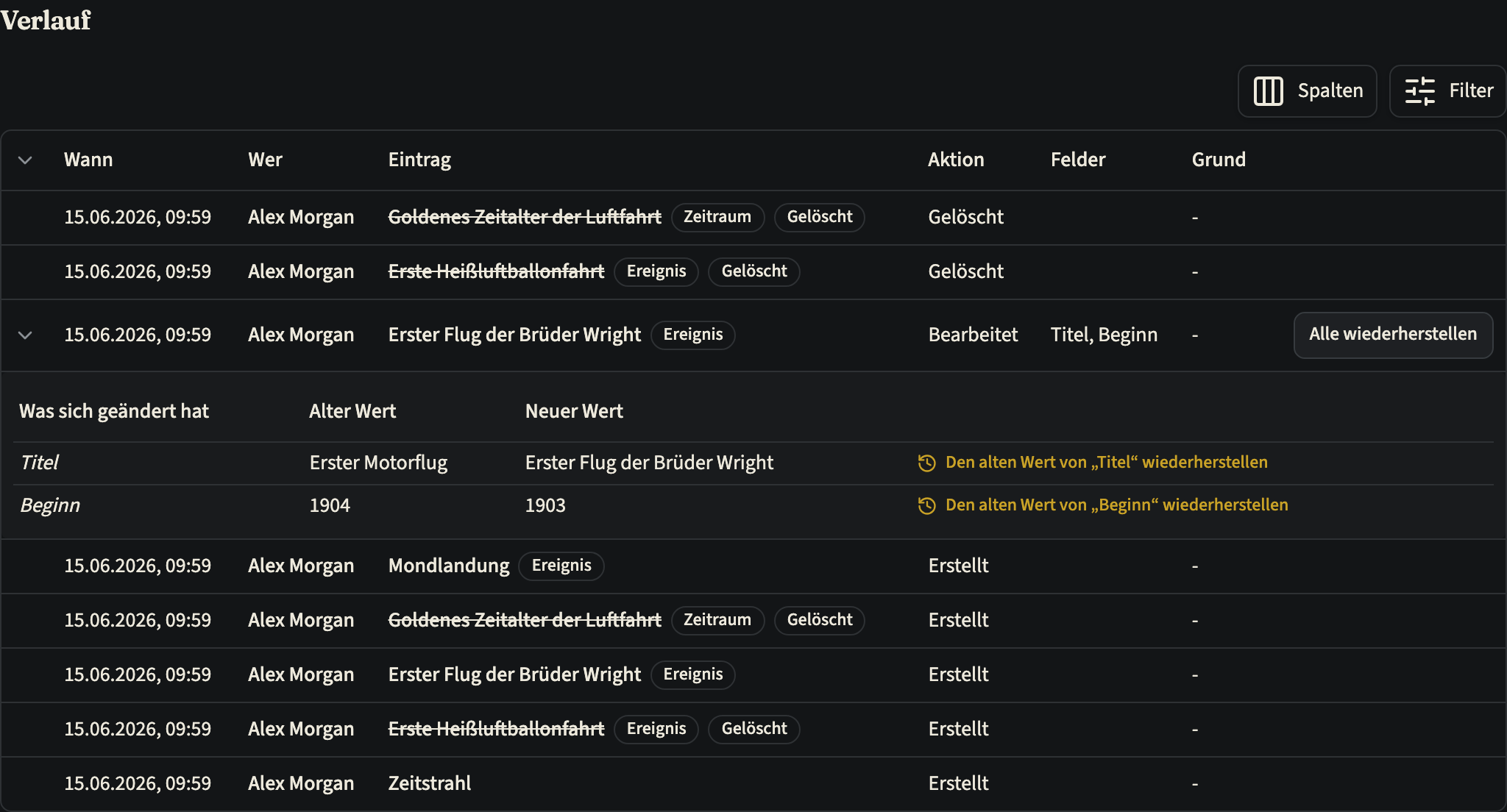Click Ereignis tag beside Mondlandung
Screen dimensions: 1507x812
[561, 566]
